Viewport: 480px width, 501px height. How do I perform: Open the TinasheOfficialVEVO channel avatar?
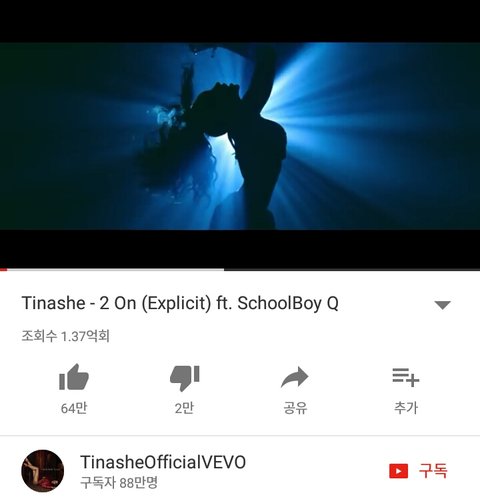coord(43,471)
